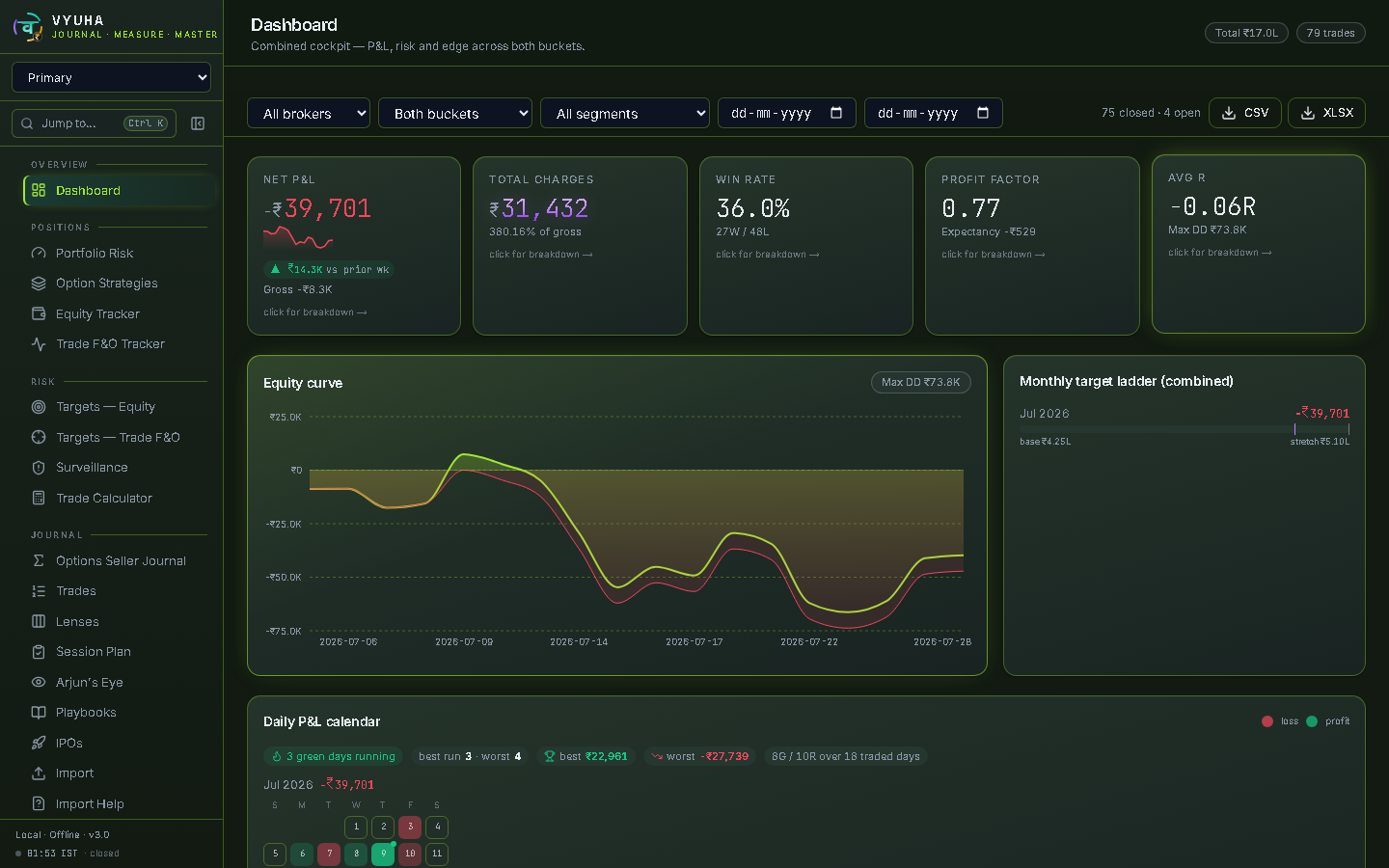Expand the All brokers filter
The width and height of the screenshot is (1389, 868).
coord(309,113)
